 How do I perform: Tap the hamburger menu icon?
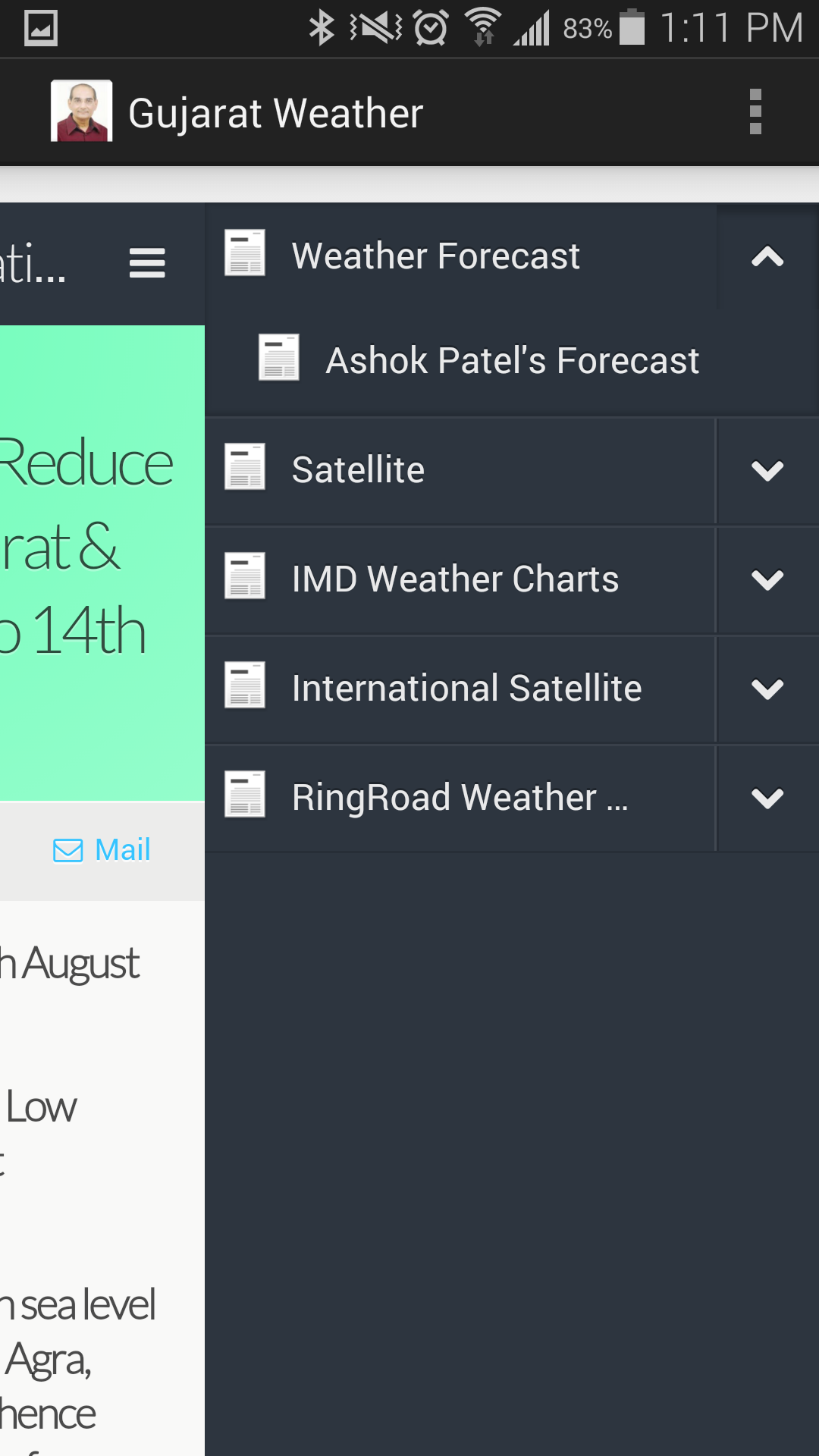pos(147,263)
